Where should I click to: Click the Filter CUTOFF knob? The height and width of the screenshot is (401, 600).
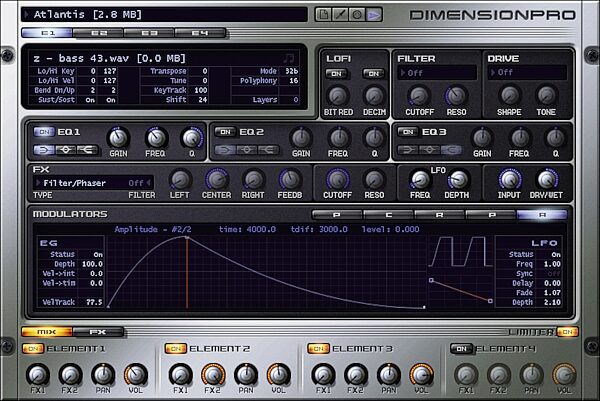pyautogui.click(x=419, y=96)
